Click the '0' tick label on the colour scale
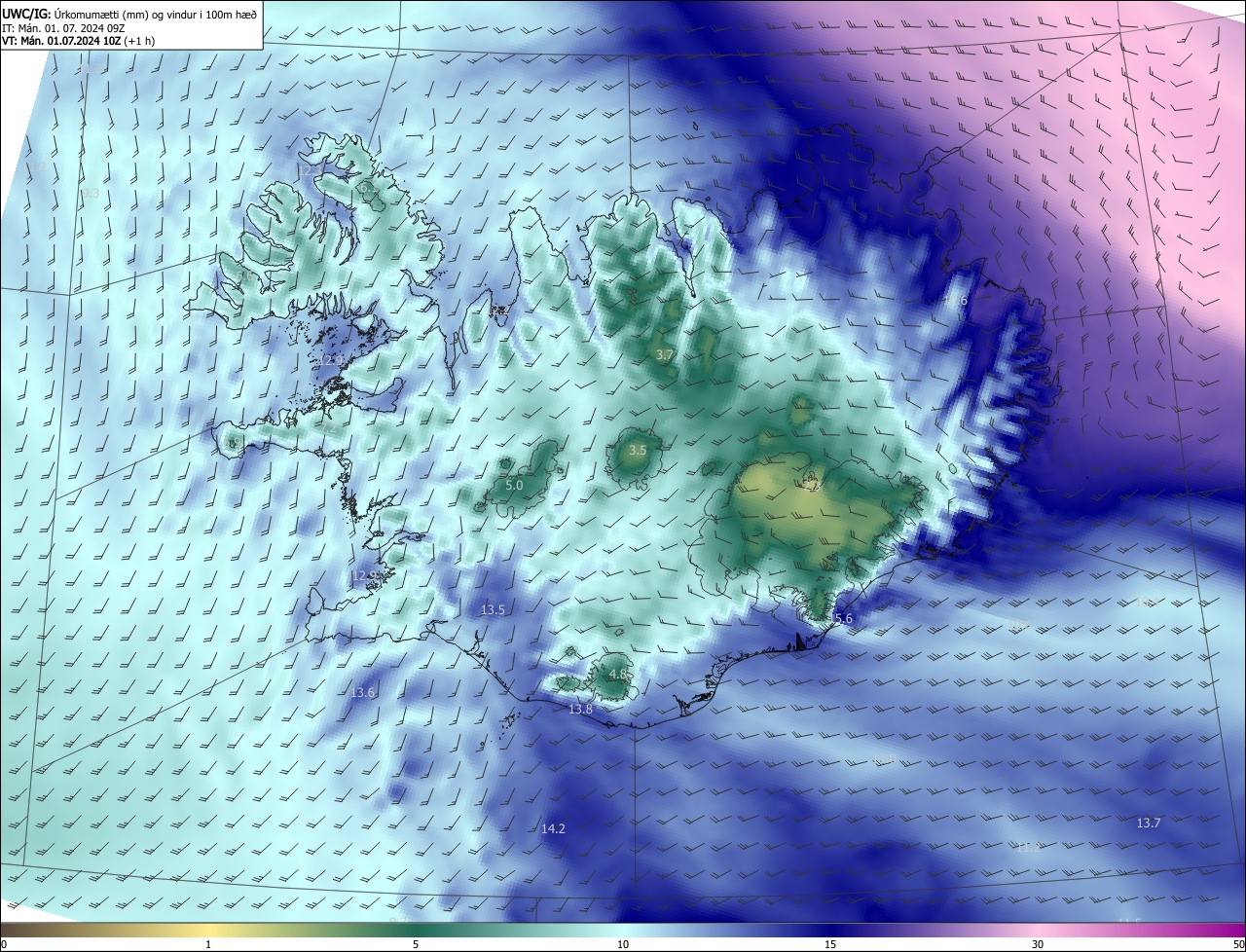The height and width of the screenshot is (952, 1246). click(4, 944)
